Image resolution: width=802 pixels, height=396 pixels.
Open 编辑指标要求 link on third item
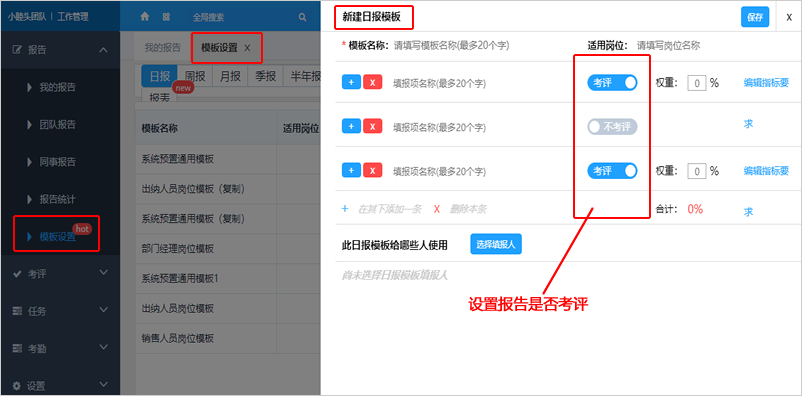point(766,171)
